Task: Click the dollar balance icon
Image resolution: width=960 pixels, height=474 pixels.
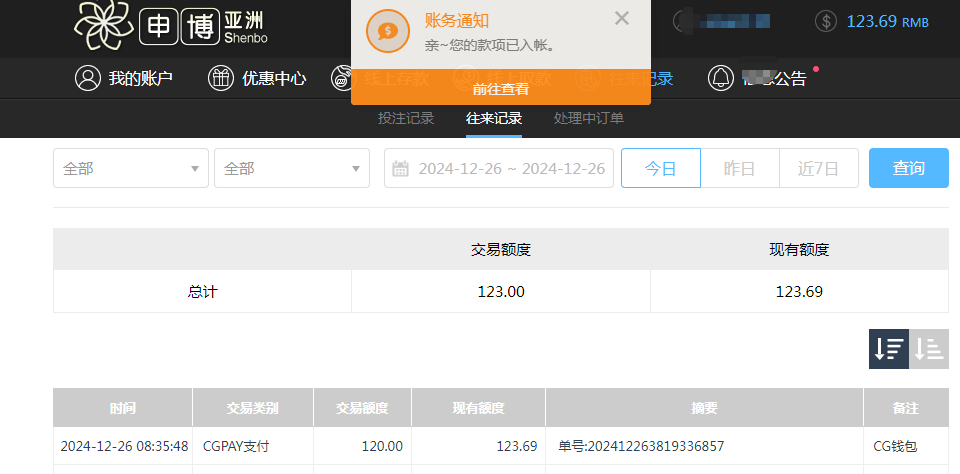Action: (x=826, y=21)
